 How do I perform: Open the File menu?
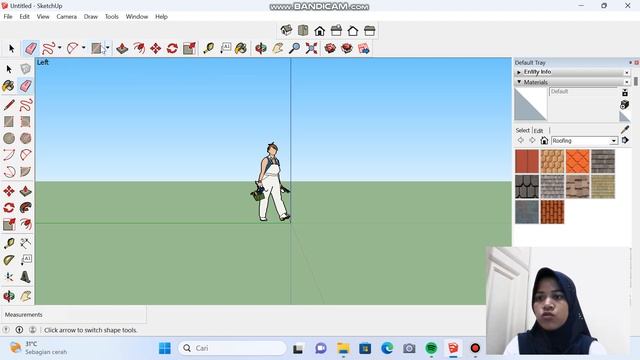pos(8,17)
